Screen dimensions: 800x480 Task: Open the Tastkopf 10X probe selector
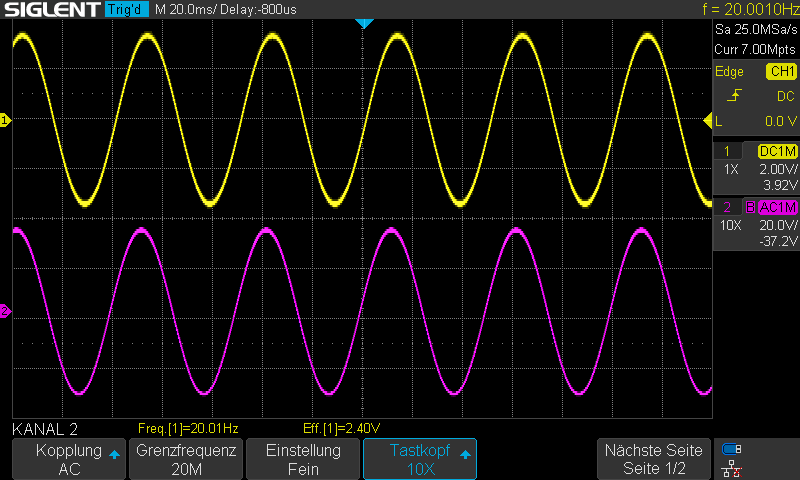[x=419, y=460]
